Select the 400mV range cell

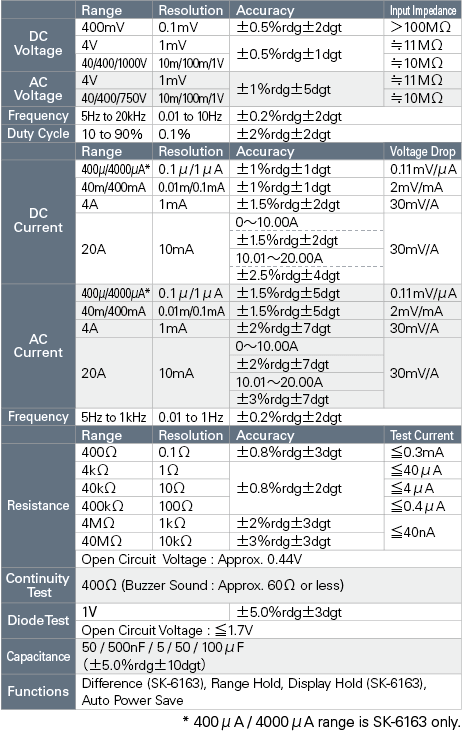click(x=103, y=27)
